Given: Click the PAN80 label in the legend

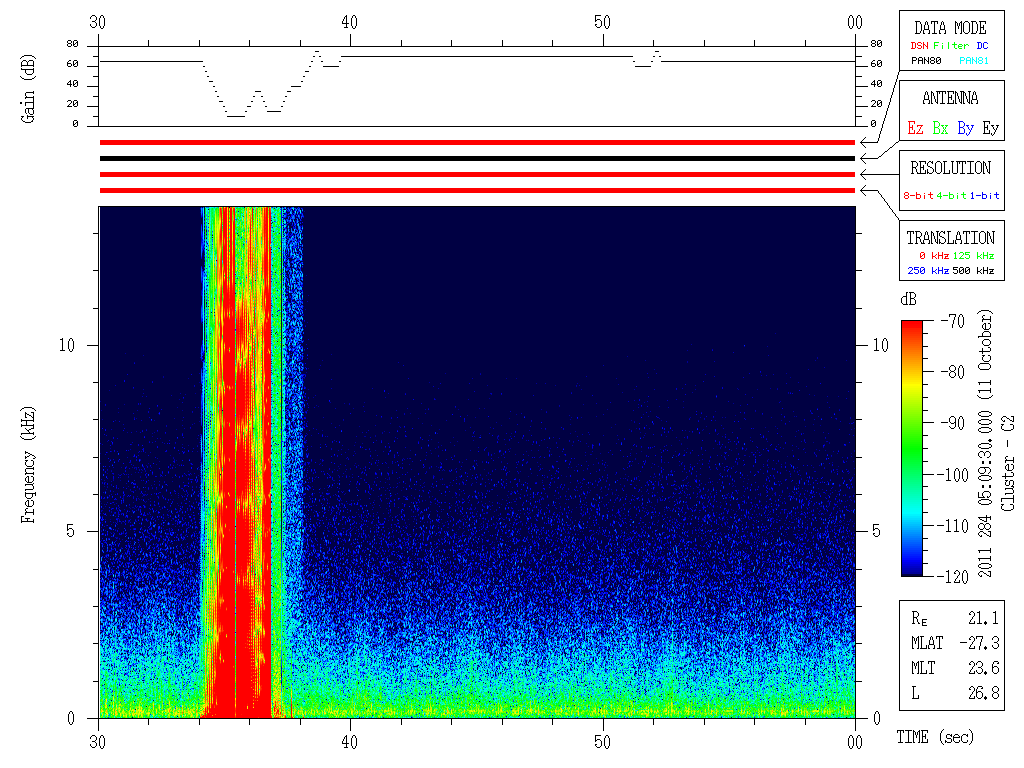Looking at the screenshot, I should click(x=926, y=61).
